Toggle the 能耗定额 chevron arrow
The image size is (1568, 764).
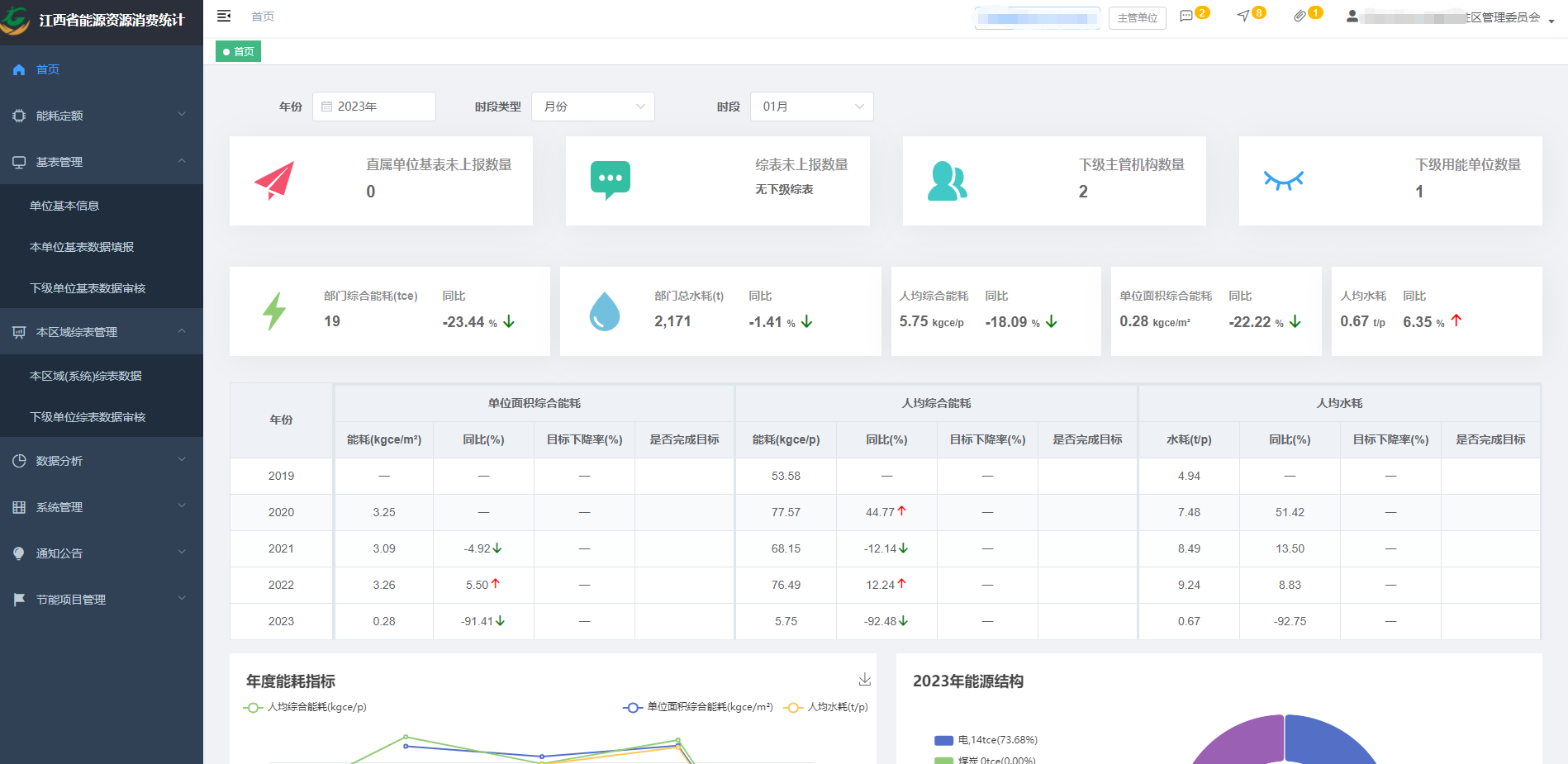click(182, 114)
